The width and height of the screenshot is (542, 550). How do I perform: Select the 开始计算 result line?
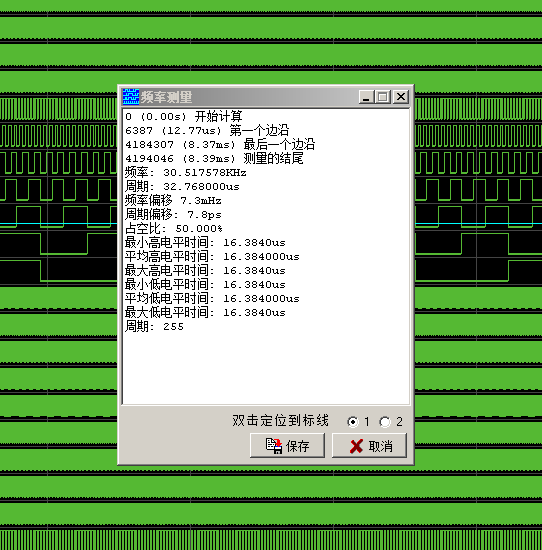[x=184, y=116]
